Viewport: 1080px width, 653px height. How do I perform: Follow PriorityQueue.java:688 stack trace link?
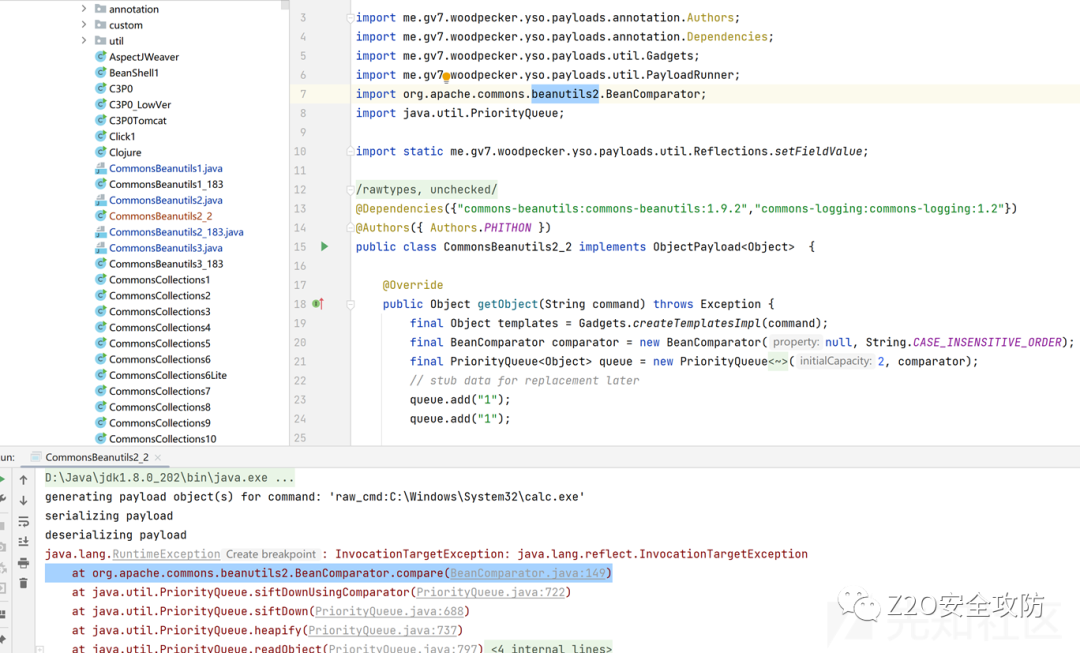pyautogui.click(x=389, y=611)
